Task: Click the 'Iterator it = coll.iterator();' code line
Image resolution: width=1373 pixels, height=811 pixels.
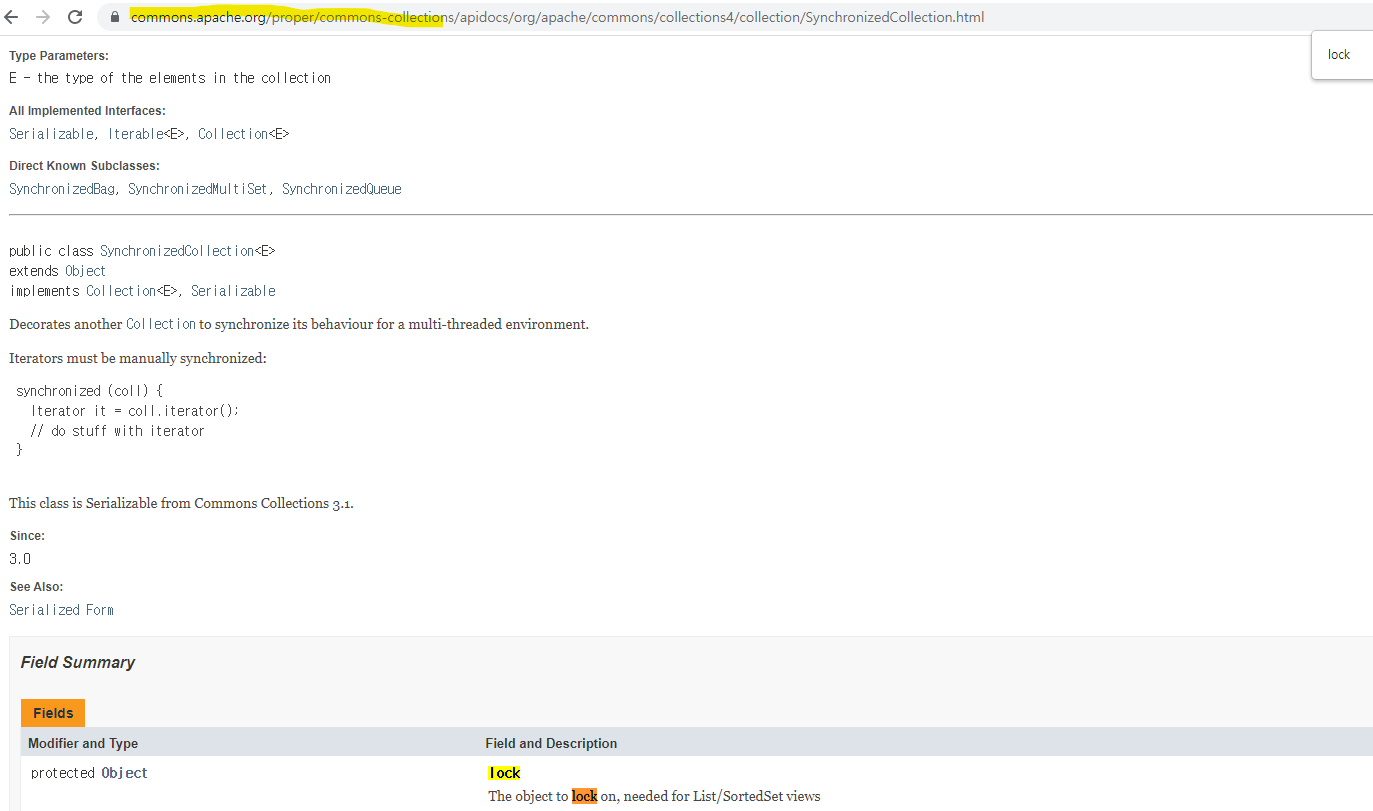Action: [135, 411]
